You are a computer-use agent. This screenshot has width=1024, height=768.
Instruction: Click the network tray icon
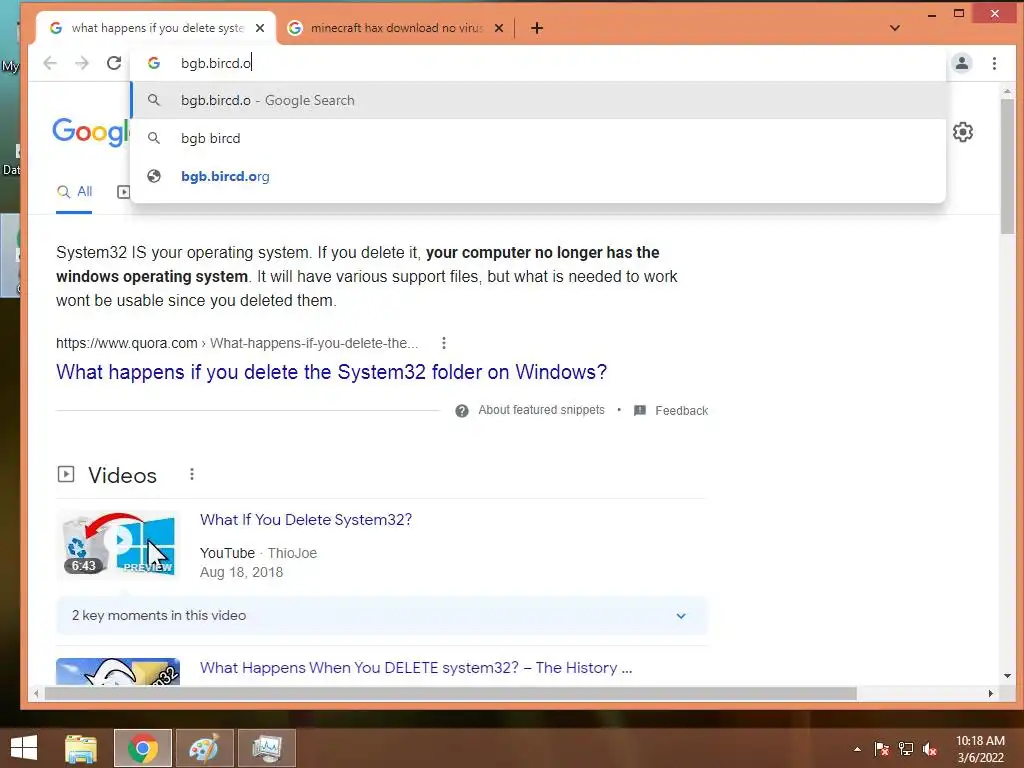pyautogui.click(x=906, y=749)
